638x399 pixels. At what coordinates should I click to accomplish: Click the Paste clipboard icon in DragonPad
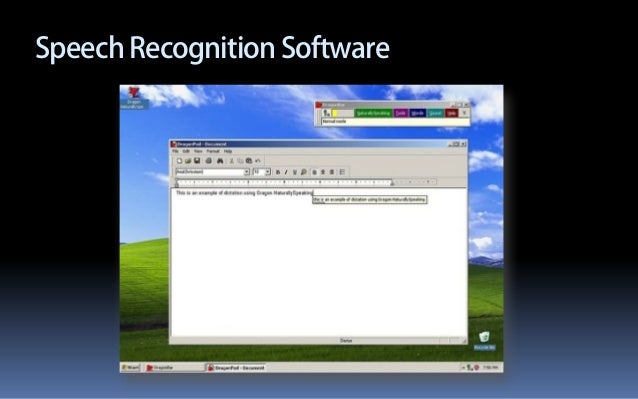point(249,161)
